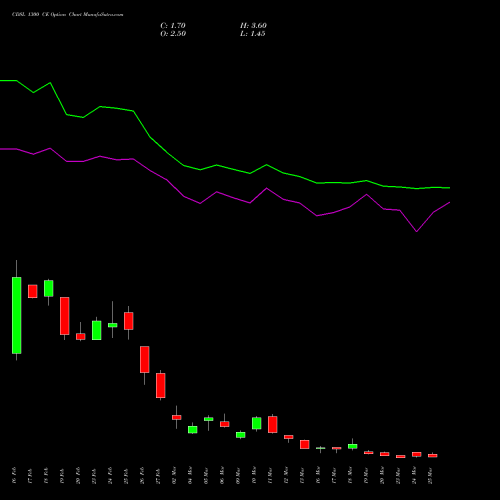Select the red candle for 11 Mar
Viewport: 500px width, 500px height.
pyautogui.click(x=273, y=425)
